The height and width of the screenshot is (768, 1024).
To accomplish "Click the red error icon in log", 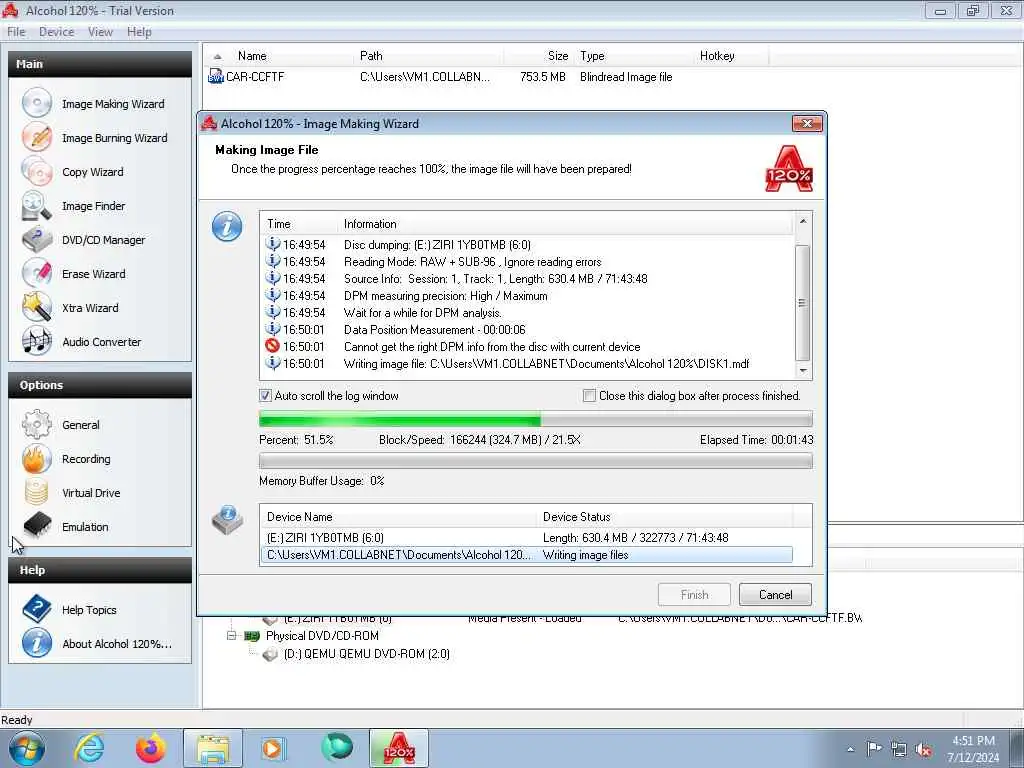I will click(x=272, y=346).
